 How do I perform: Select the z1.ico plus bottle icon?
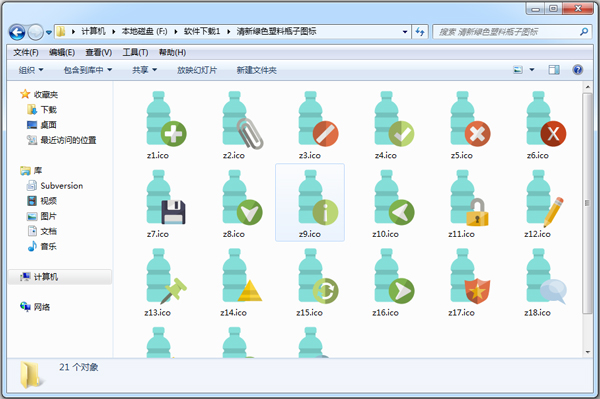pos(165,119)
